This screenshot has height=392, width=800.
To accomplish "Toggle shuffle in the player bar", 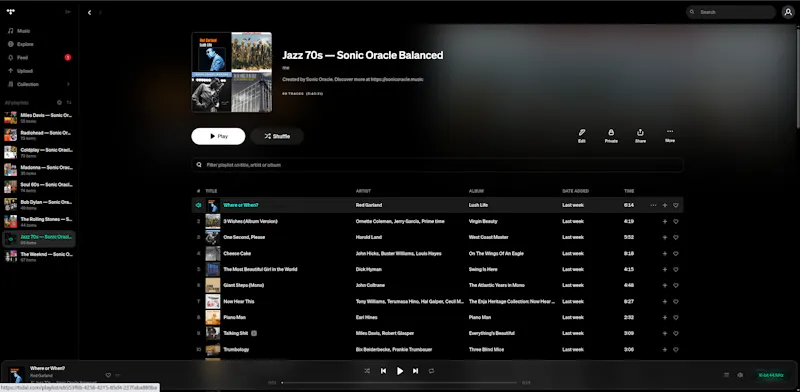I will [367, 371].
